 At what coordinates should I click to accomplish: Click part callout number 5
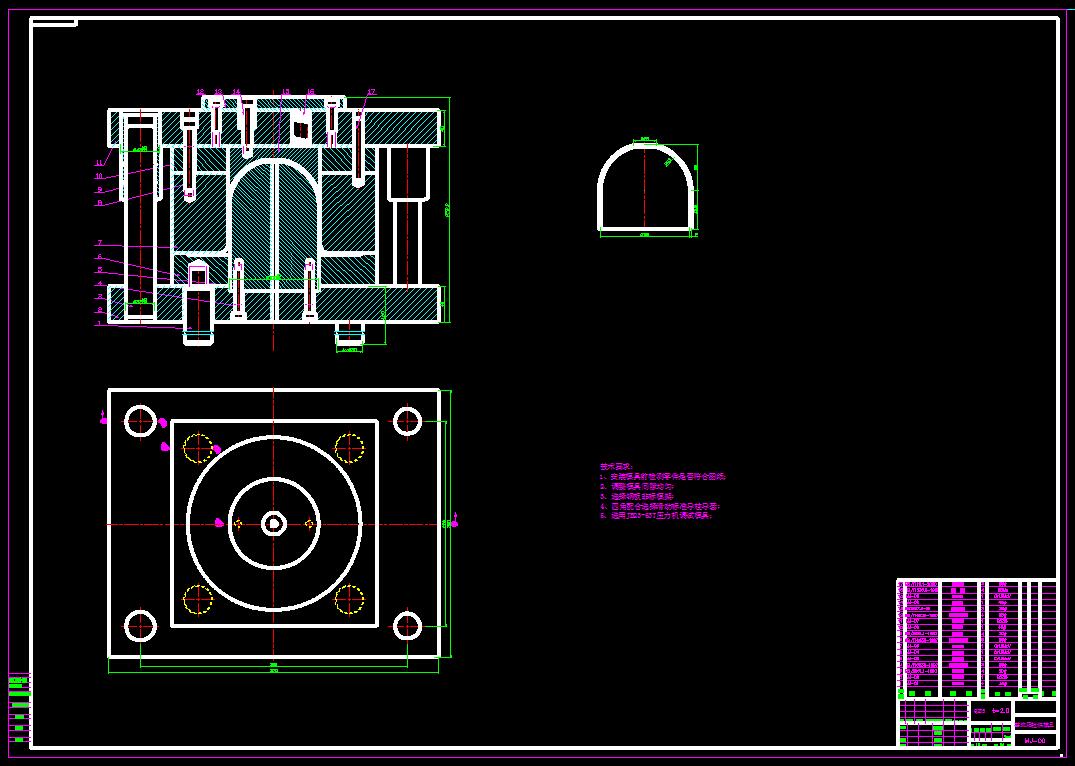coord(99,270)
